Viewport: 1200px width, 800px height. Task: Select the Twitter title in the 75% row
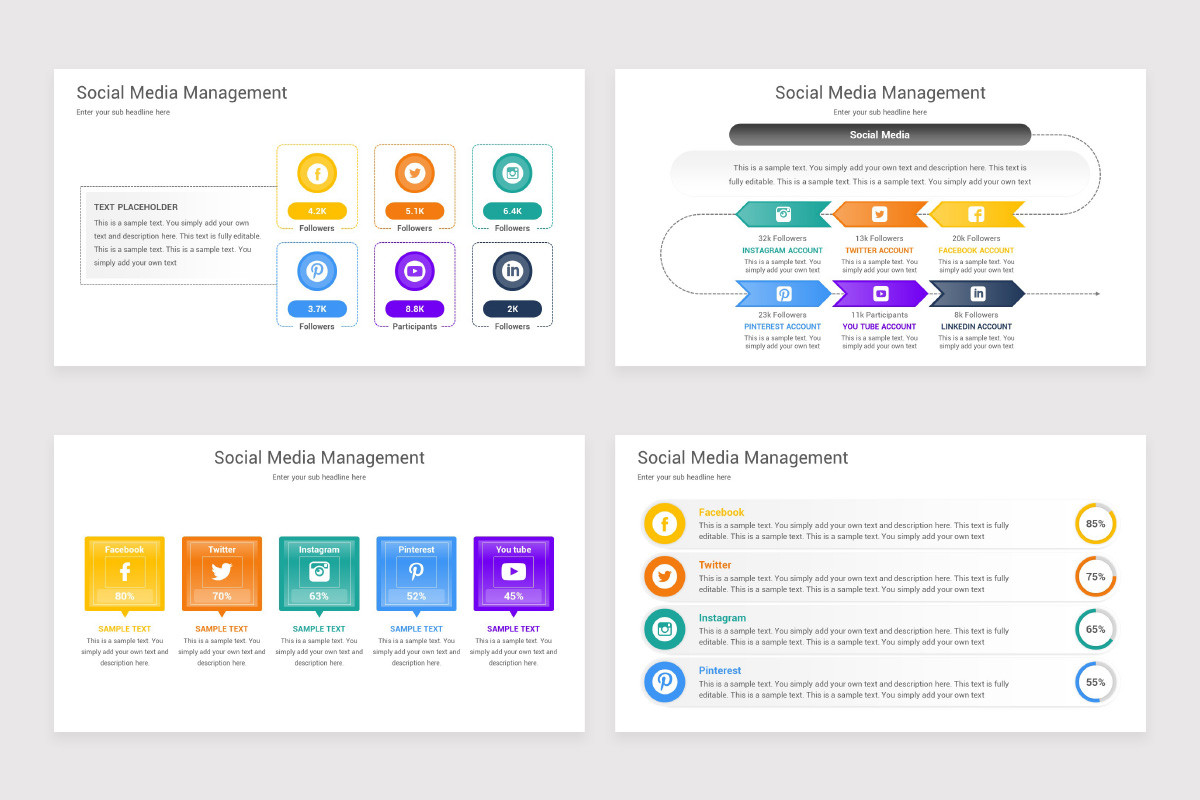point(715,565)
